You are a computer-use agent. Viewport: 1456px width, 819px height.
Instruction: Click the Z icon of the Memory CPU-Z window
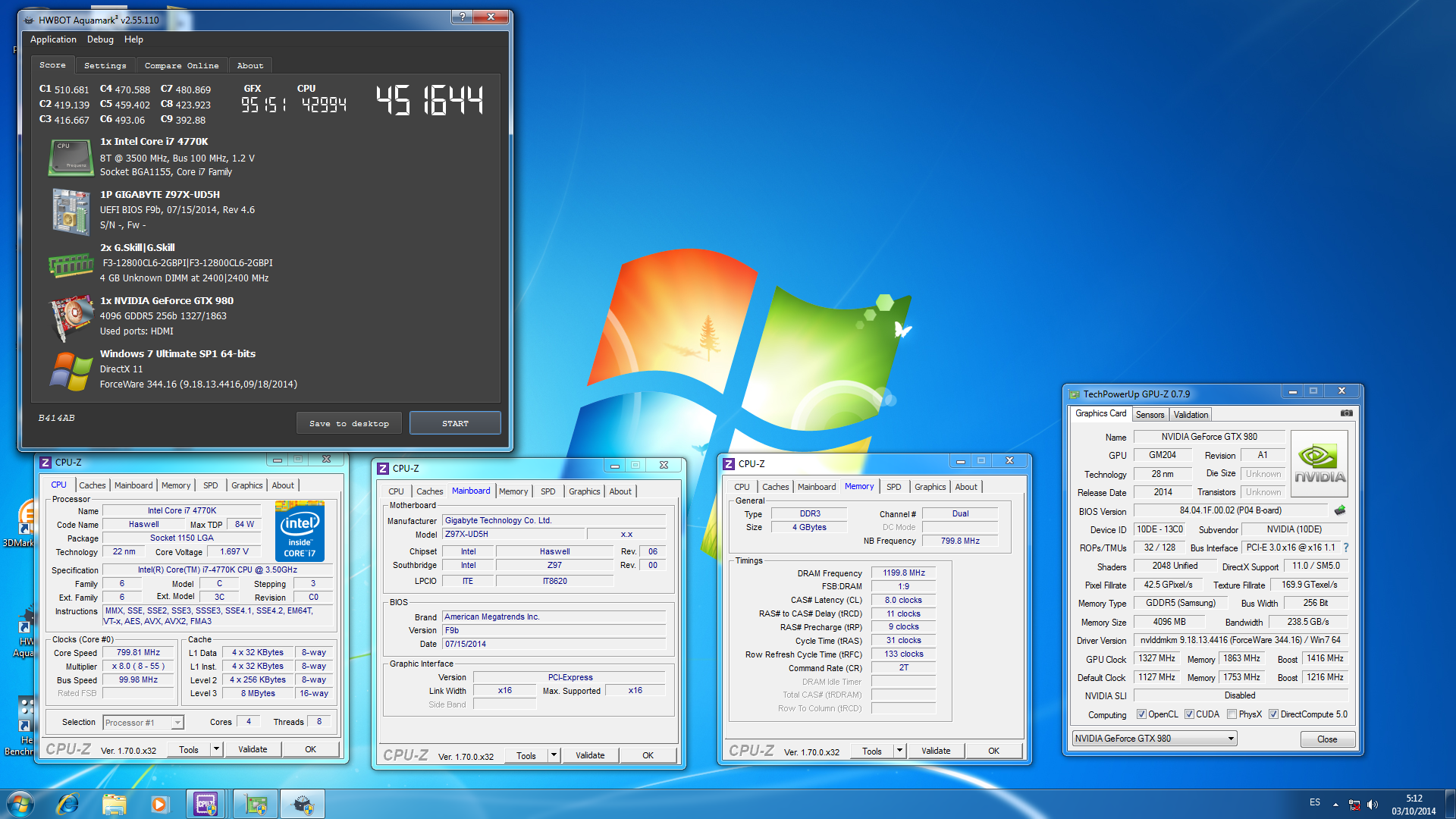pos(729,463)
